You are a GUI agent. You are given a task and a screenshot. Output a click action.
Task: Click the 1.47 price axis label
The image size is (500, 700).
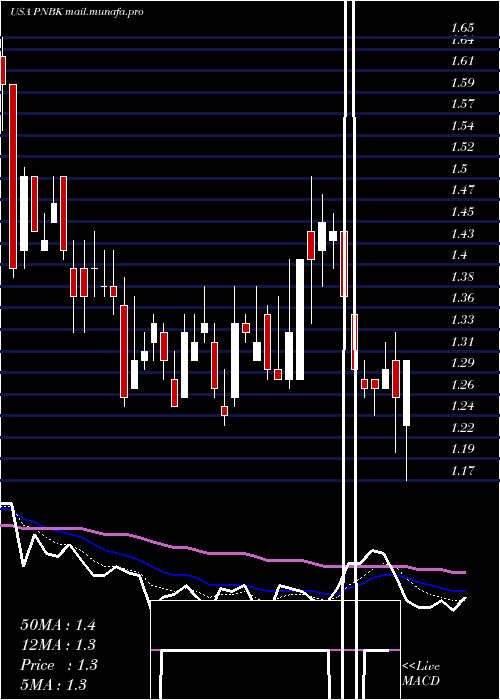pyautogui.click(x=462, y=190)
